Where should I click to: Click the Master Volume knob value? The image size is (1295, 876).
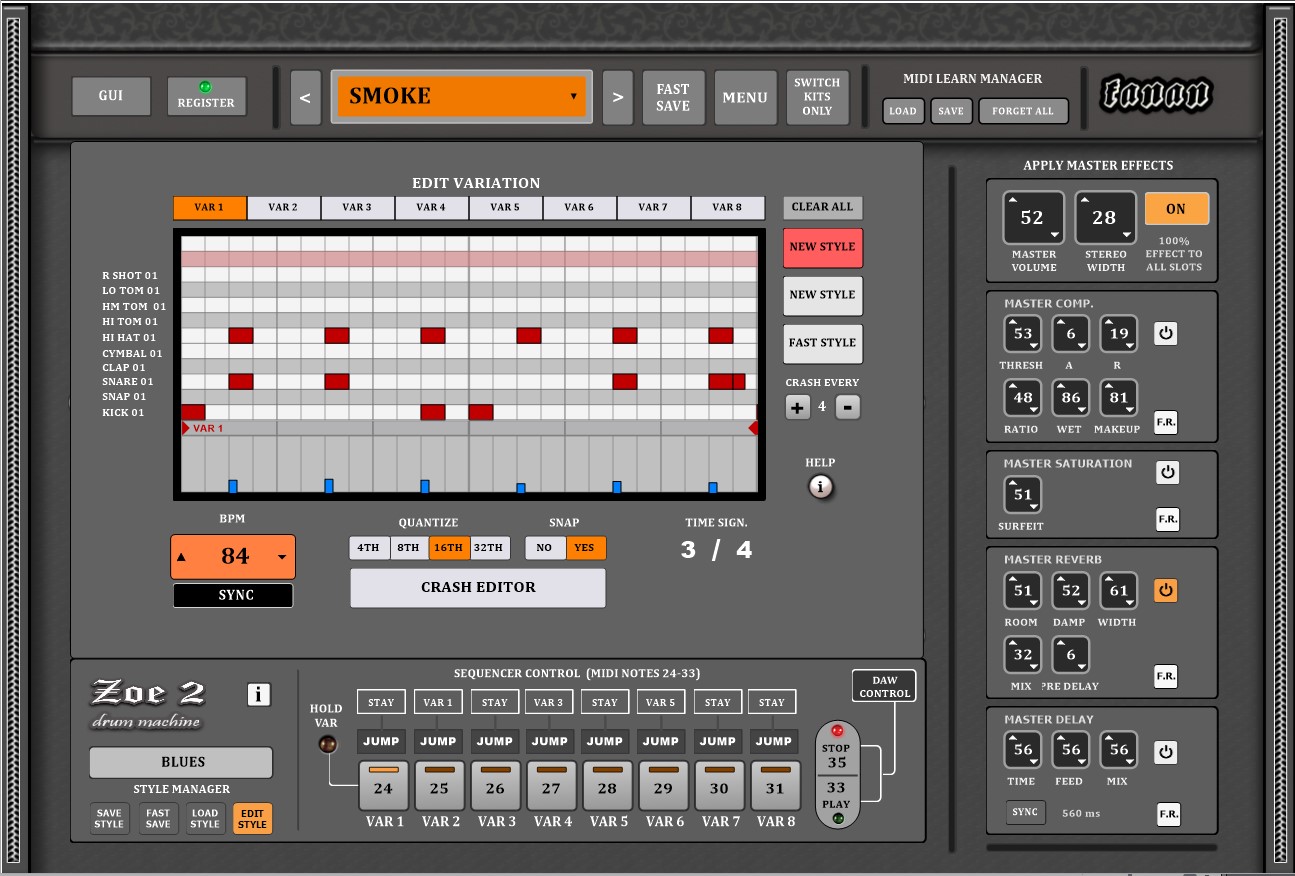tap(1032, 218)
